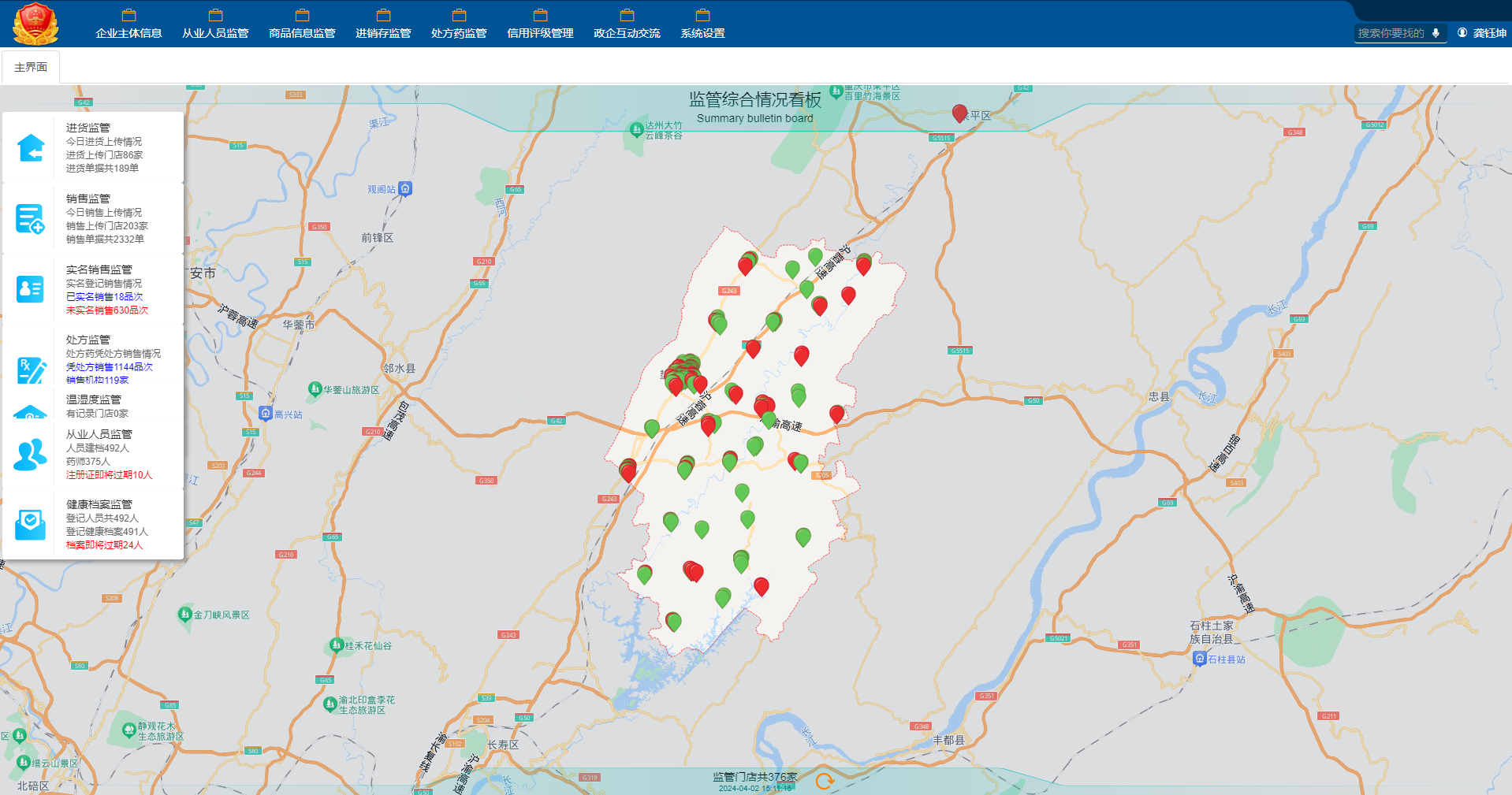Click the red marker near 平区 label
The height and width of the screenshot is (795, 1512).
[959, 113]
